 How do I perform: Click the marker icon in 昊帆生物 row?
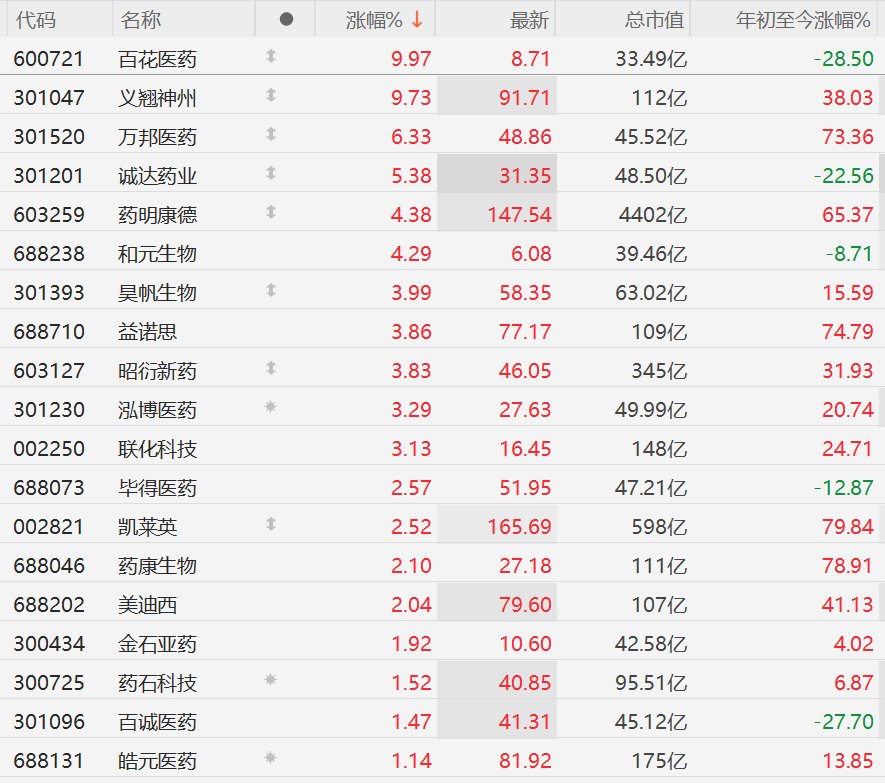click(271, 290)
